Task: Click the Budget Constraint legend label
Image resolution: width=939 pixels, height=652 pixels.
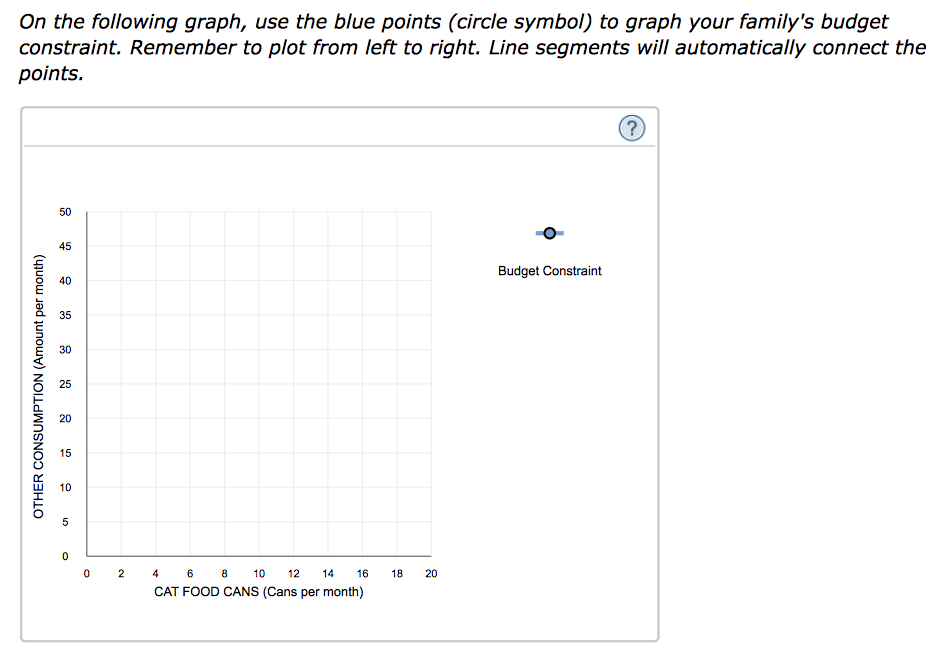Action: click(550, 271)
